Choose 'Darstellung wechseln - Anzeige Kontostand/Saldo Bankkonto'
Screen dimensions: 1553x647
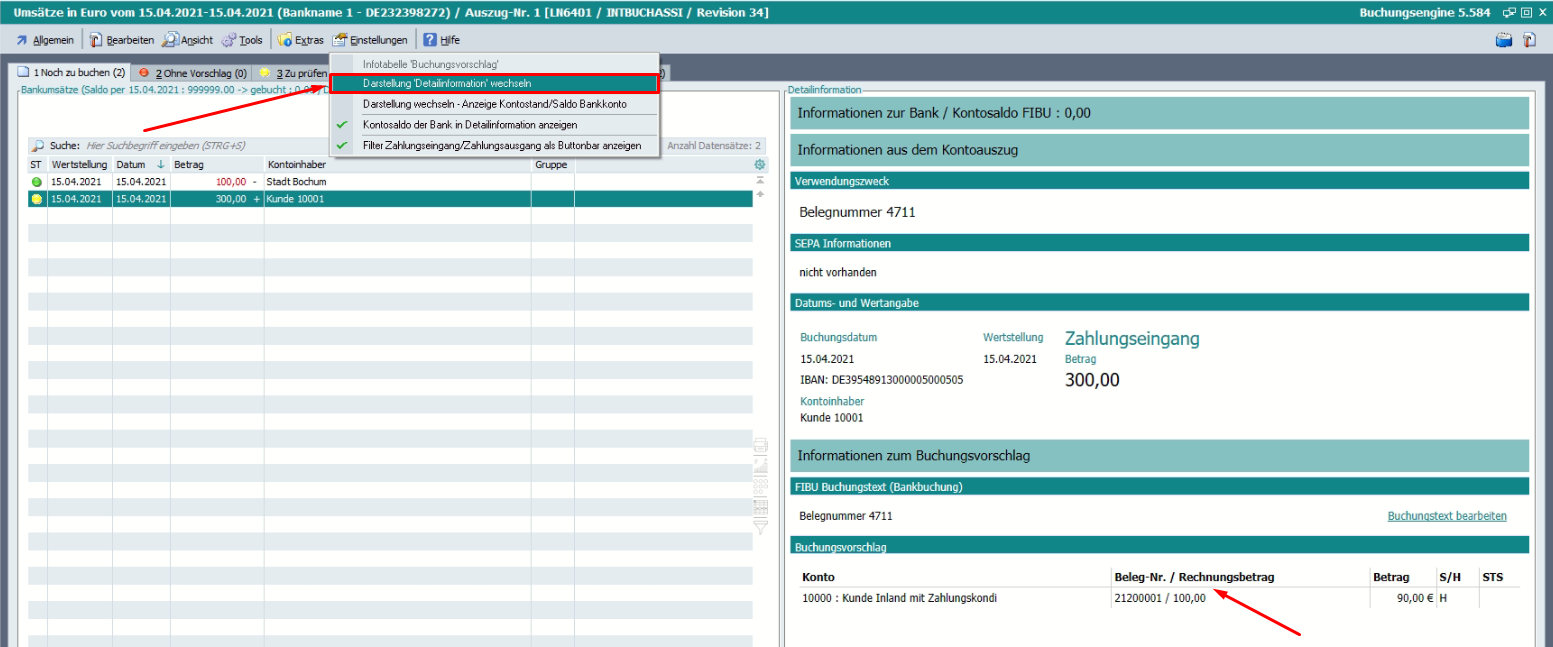[x=494, y=104]
